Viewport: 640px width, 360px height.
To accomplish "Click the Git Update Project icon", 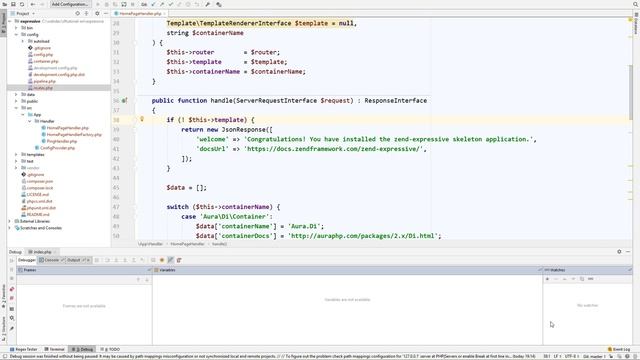I will pyautogui.click(x=153, y=4).
